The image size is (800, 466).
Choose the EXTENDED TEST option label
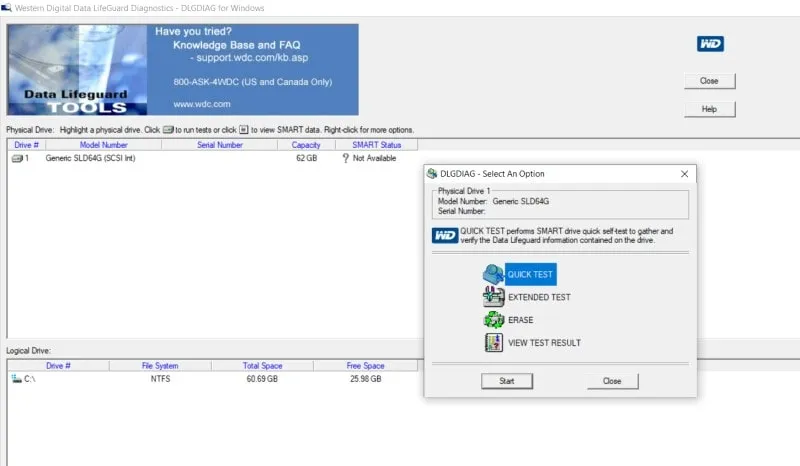(539, 297)
